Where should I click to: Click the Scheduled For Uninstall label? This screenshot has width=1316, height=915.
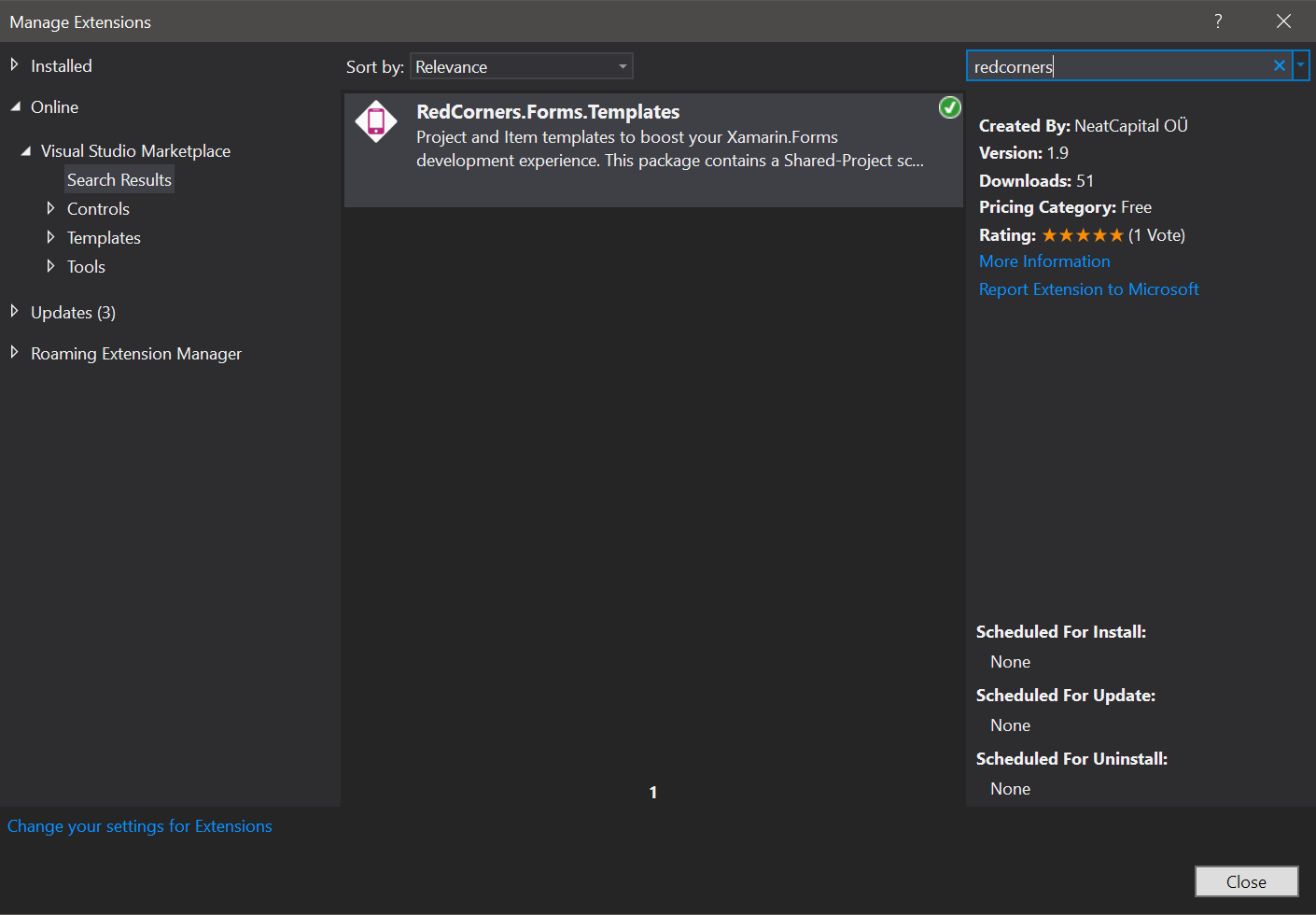pos(1071,759)
